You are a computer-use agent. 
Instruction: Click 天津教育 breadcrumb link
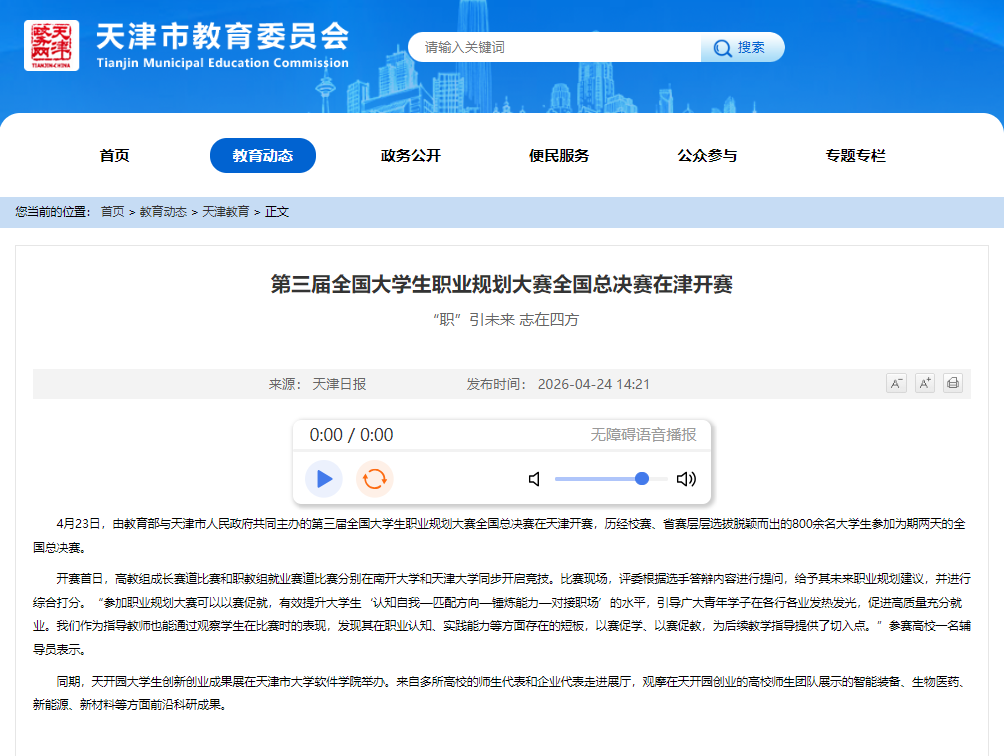[x=226, y=212]
